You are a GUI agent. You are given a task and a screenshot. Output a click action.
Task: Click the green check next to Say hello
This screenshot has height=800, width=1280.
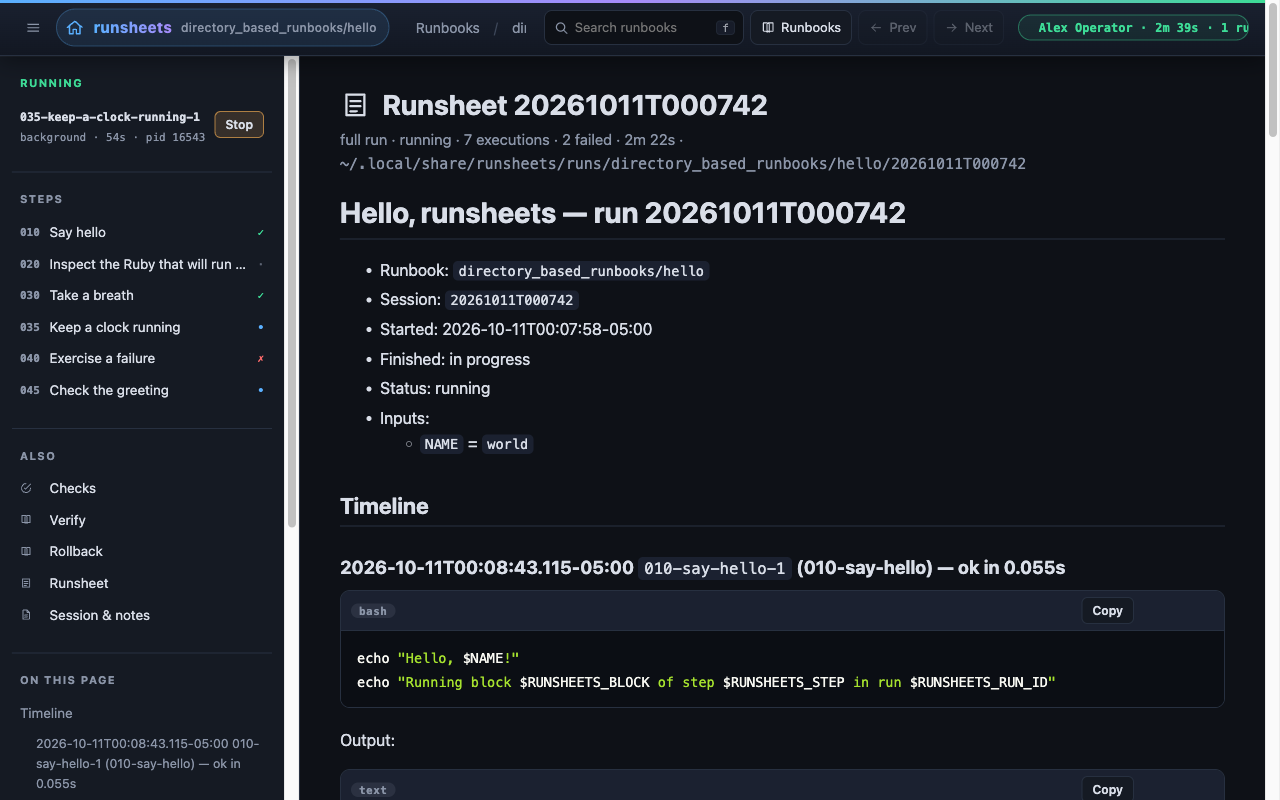point(261,232)
